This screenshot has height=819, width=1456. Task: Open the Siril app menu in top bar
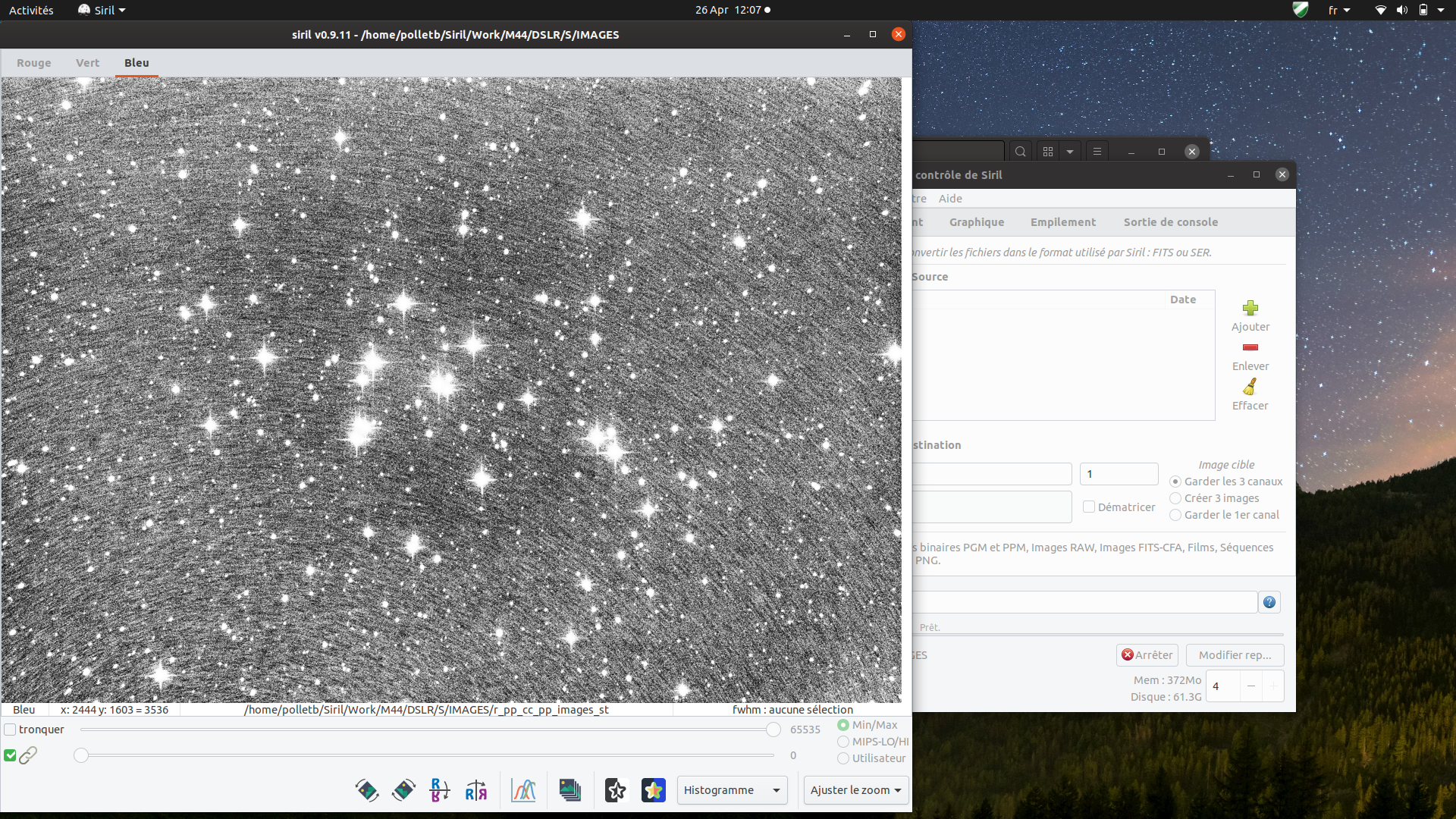102,10
